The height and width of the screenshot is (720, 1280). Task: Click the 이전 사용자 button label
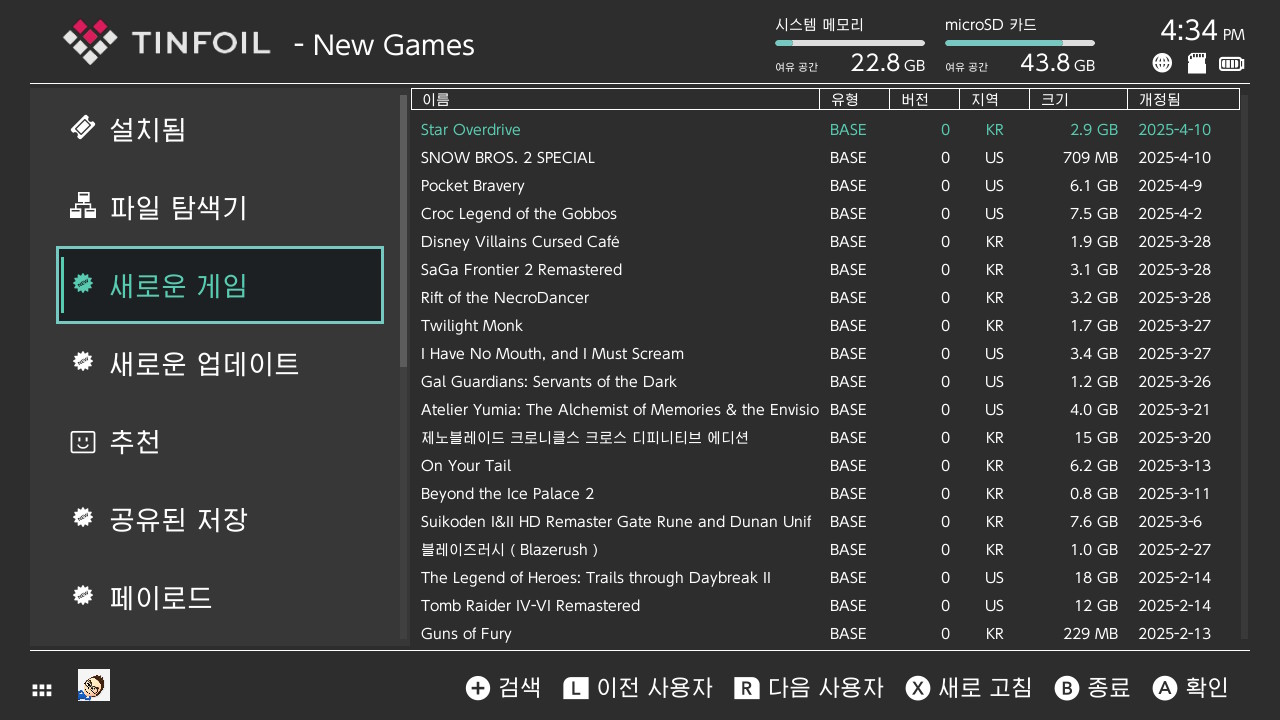654,688
